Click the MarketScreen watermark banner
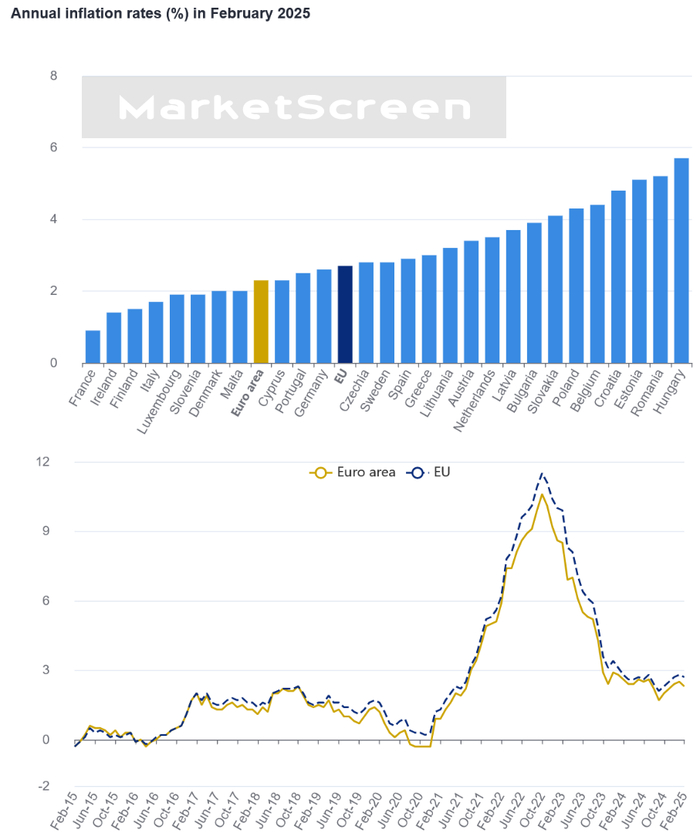Image resolution: width=700 pixels, height=840 pixels. (x=294, y=108)
